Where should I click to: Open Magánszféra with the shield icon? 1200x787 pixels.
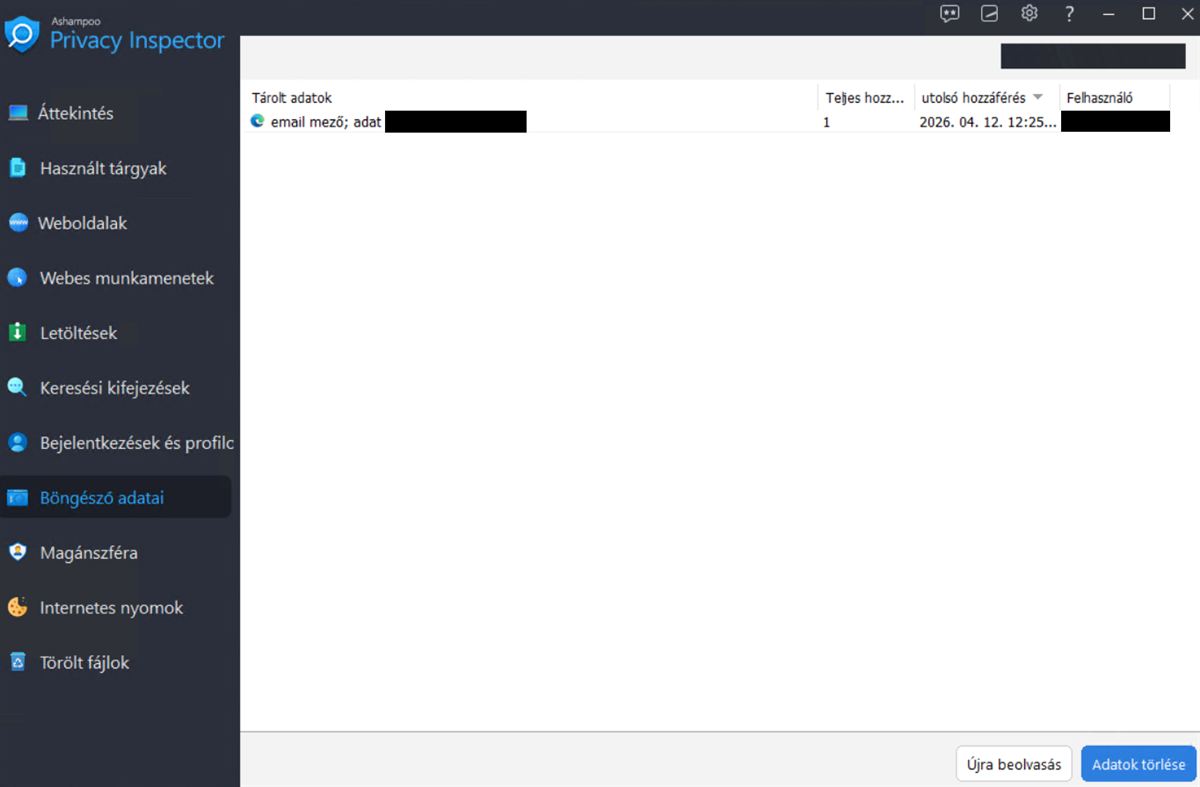[17, 552]
